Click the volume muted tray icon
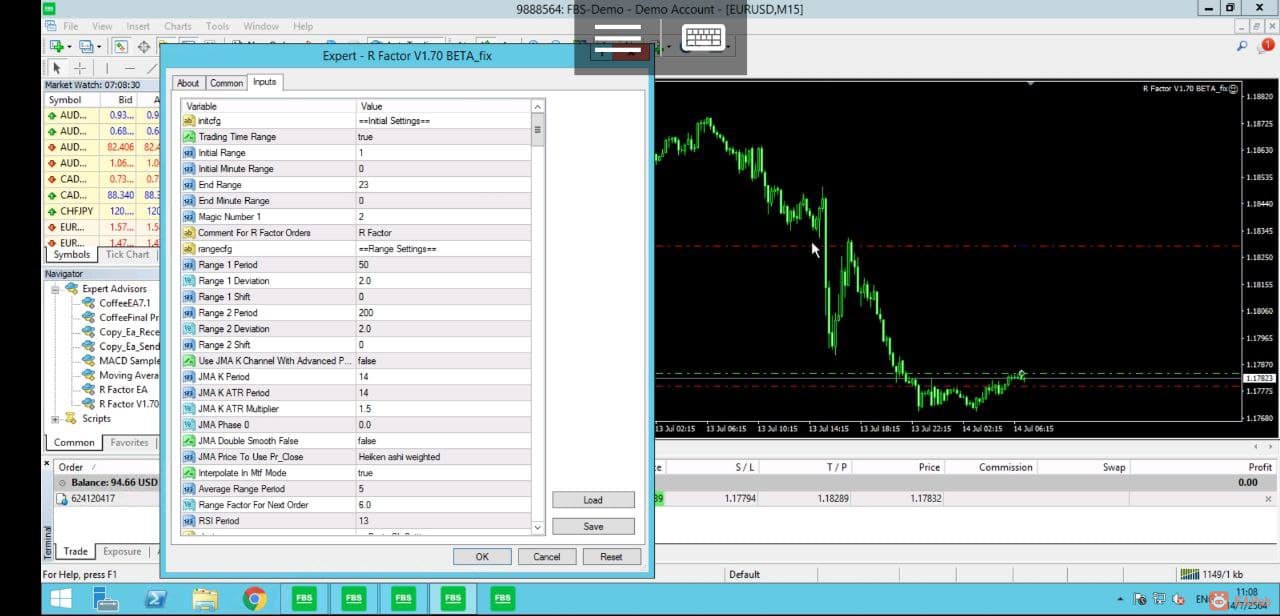This screenshot has width=1280, height=616. (x=1178, y=599)
